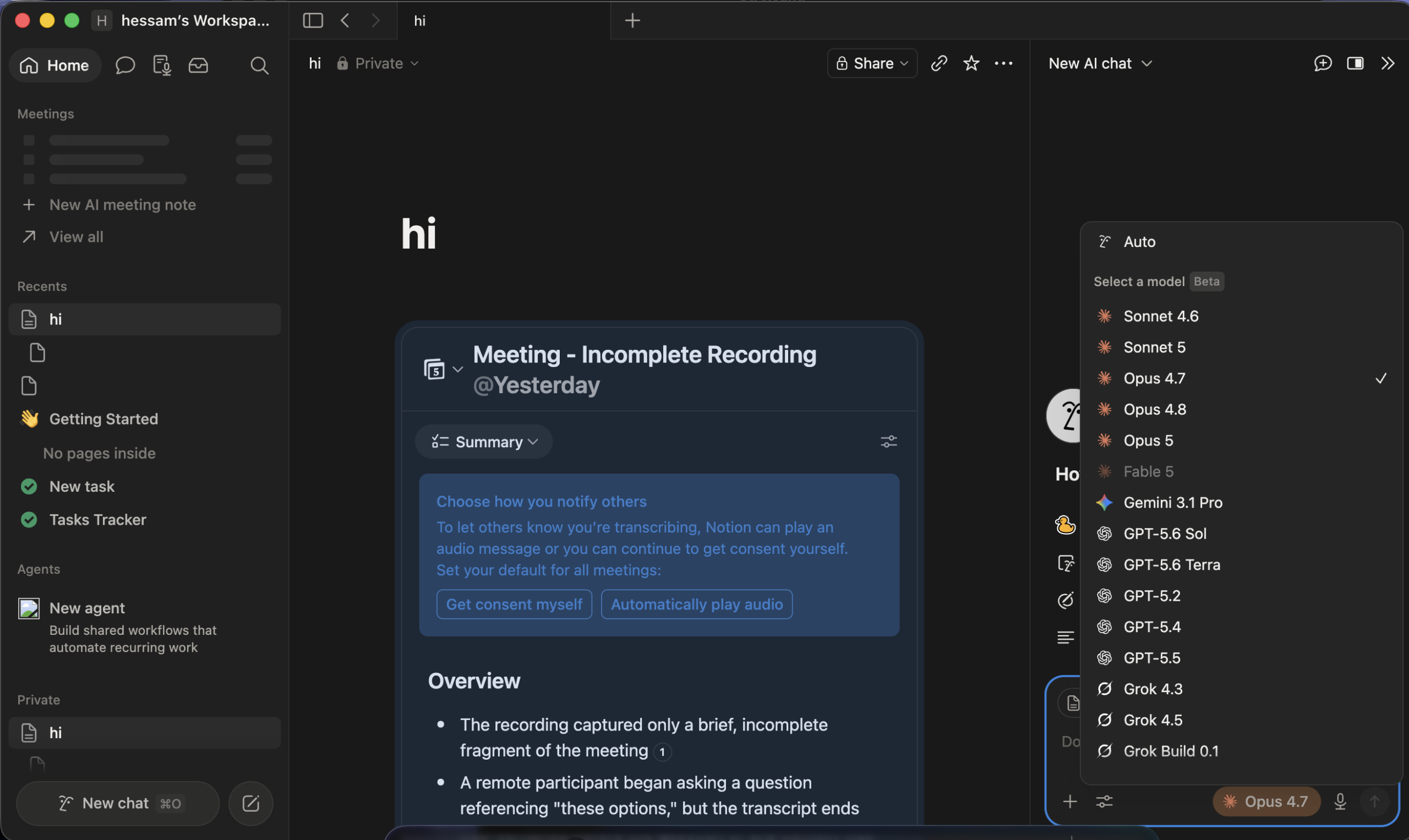Click Automatically play audio button
The height and width of the screenshot is (840, 1409).
[x=697, y=605]
